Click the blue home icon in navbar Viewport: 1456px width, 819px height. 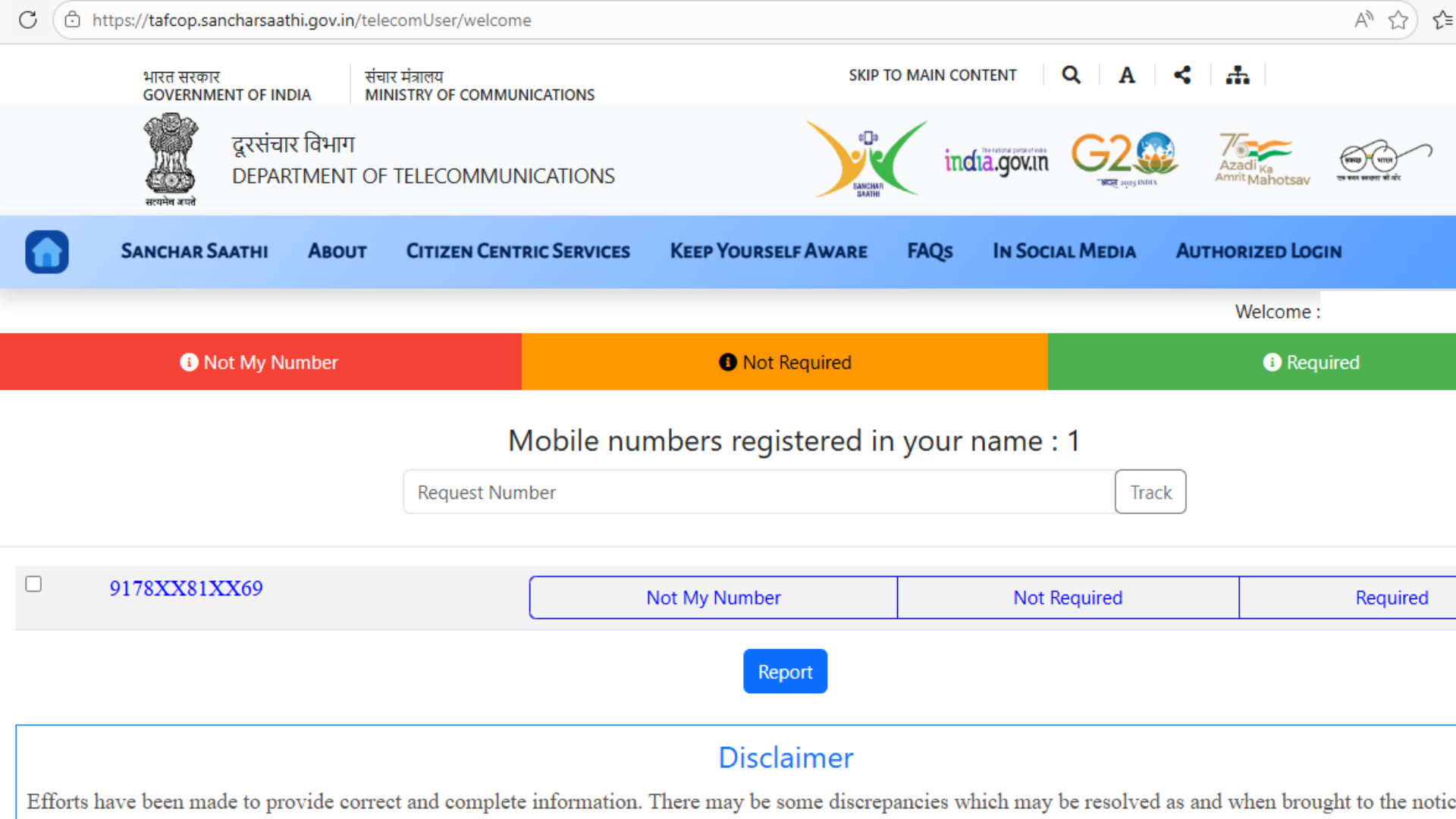point(46,251)
